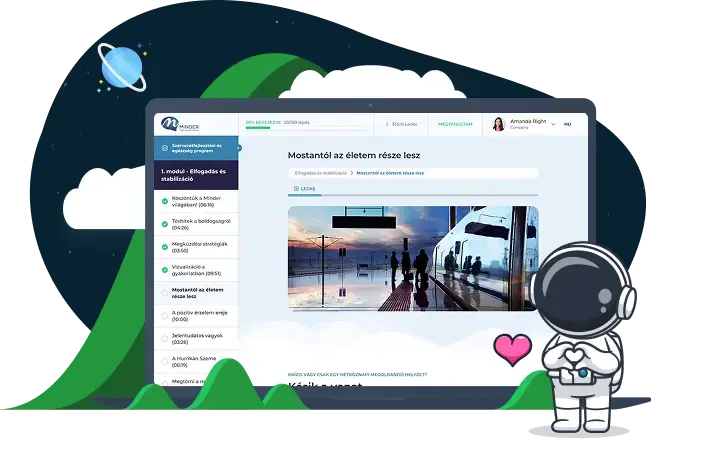The height and width of the screenshot is (462, 709).
Task: Mark the Jelentudatos vagyok circle
Action: pos(165,339)
